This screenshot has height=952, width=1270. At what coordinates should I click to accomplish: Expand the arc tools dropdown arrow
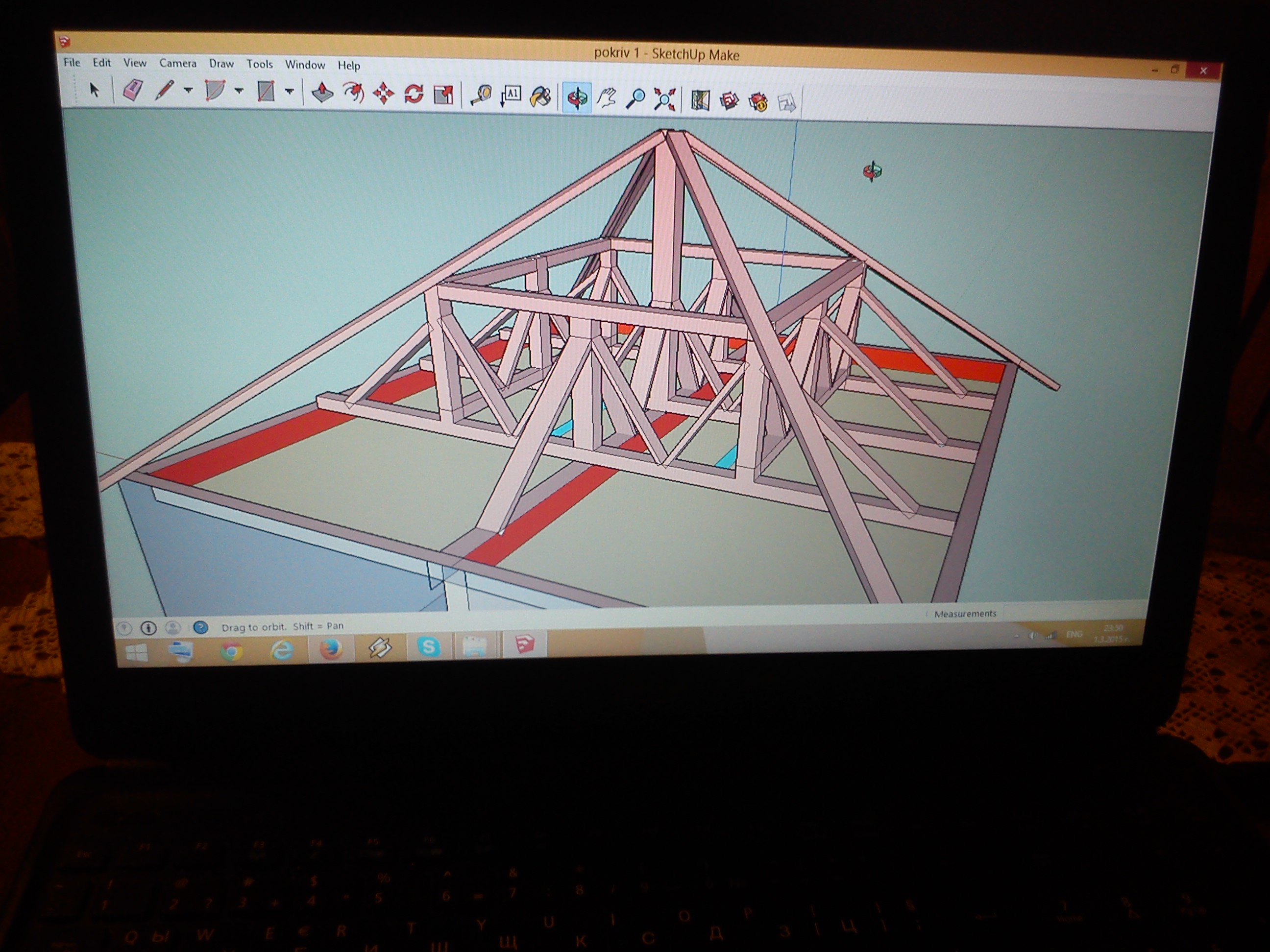(x=239, y=91)
